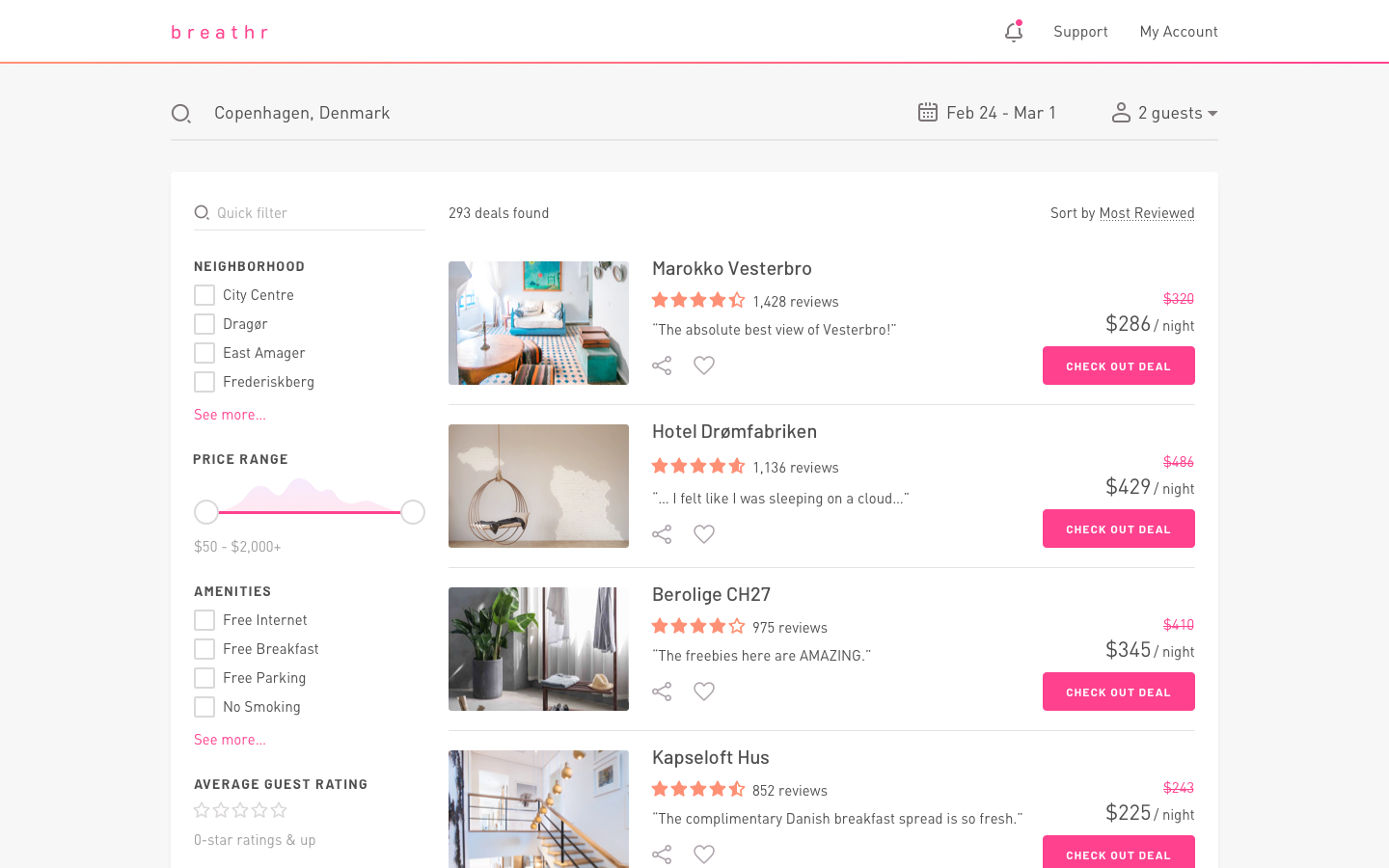Screen dimensions: 1389x868
Task: Share the Berolige CH27 listing
Action: 662,692
